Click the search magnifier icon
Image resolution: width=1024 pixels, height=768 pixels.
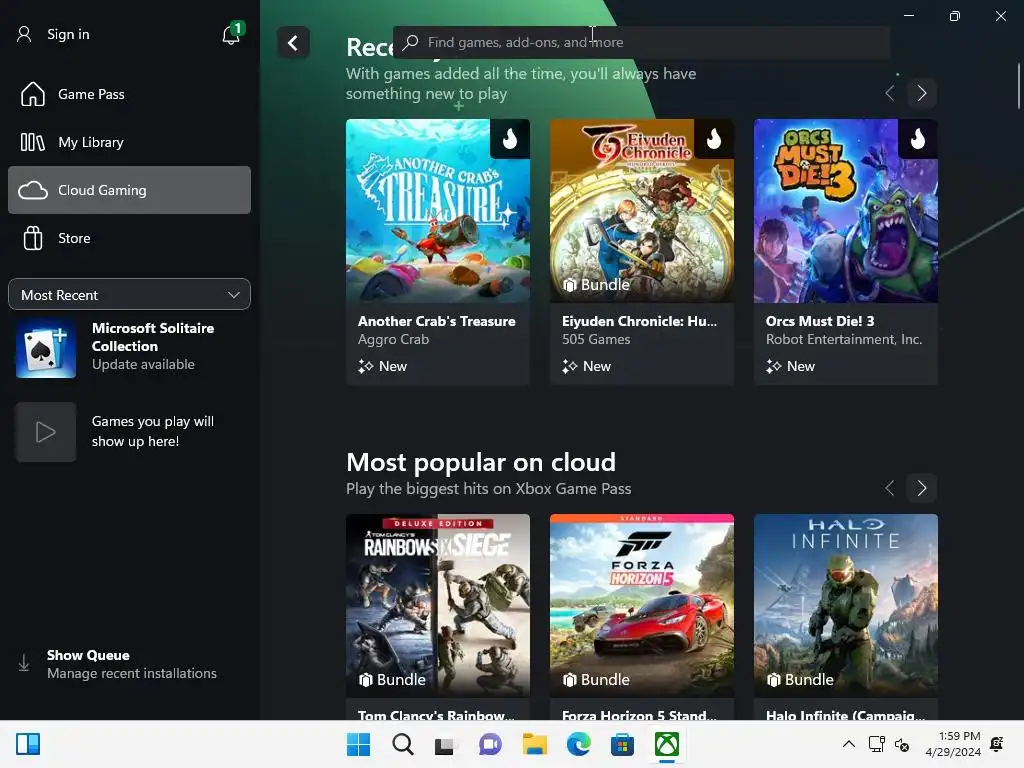point(410,42)
